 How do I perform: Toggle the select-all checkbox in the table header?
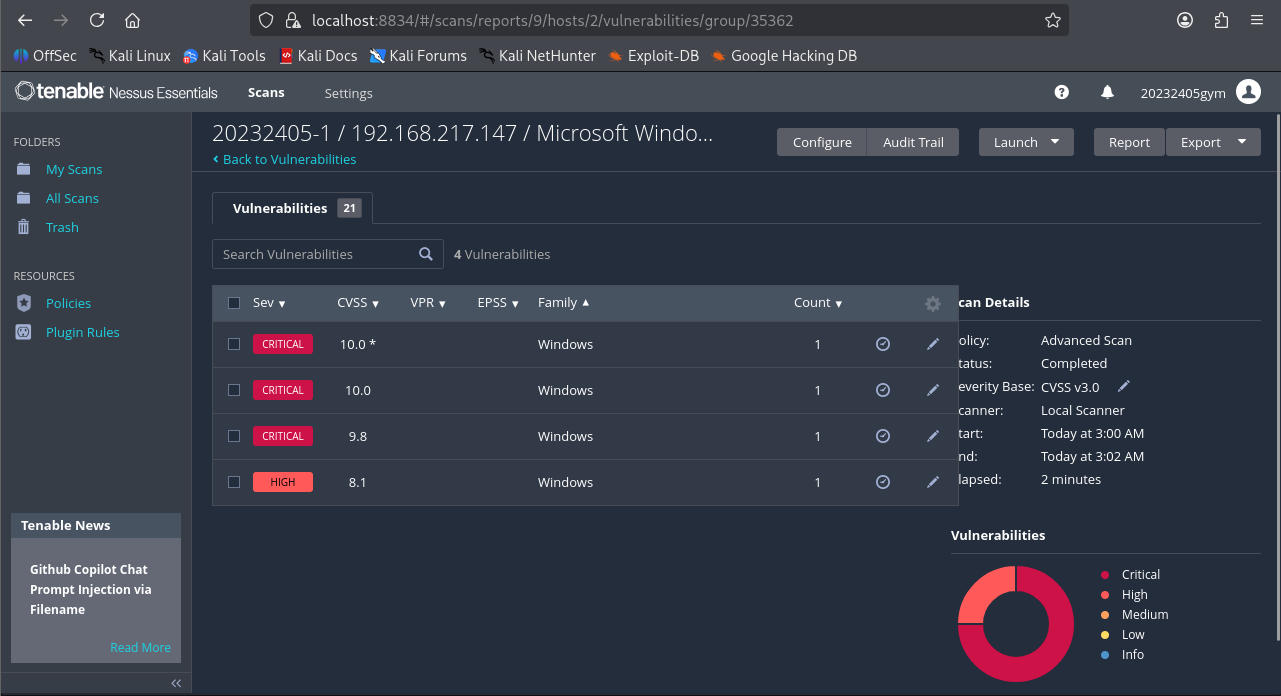click(234, 303)
